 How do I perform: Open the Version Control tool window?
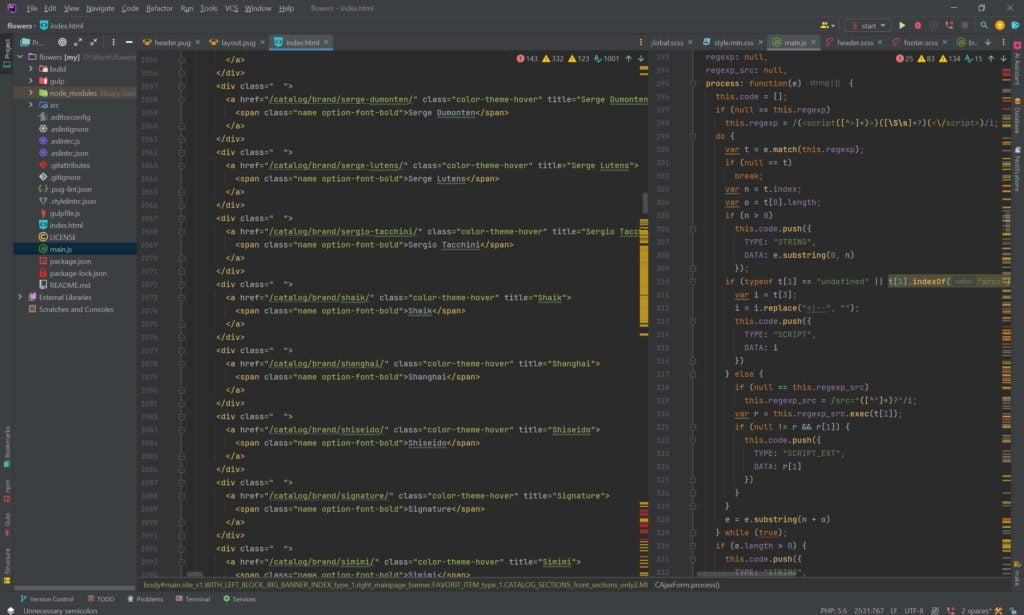(50, 599)
